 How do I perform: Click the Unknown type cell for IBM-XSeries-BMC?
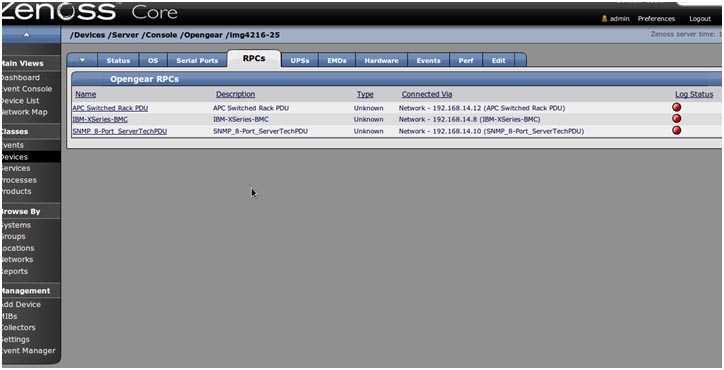[368, 120]
